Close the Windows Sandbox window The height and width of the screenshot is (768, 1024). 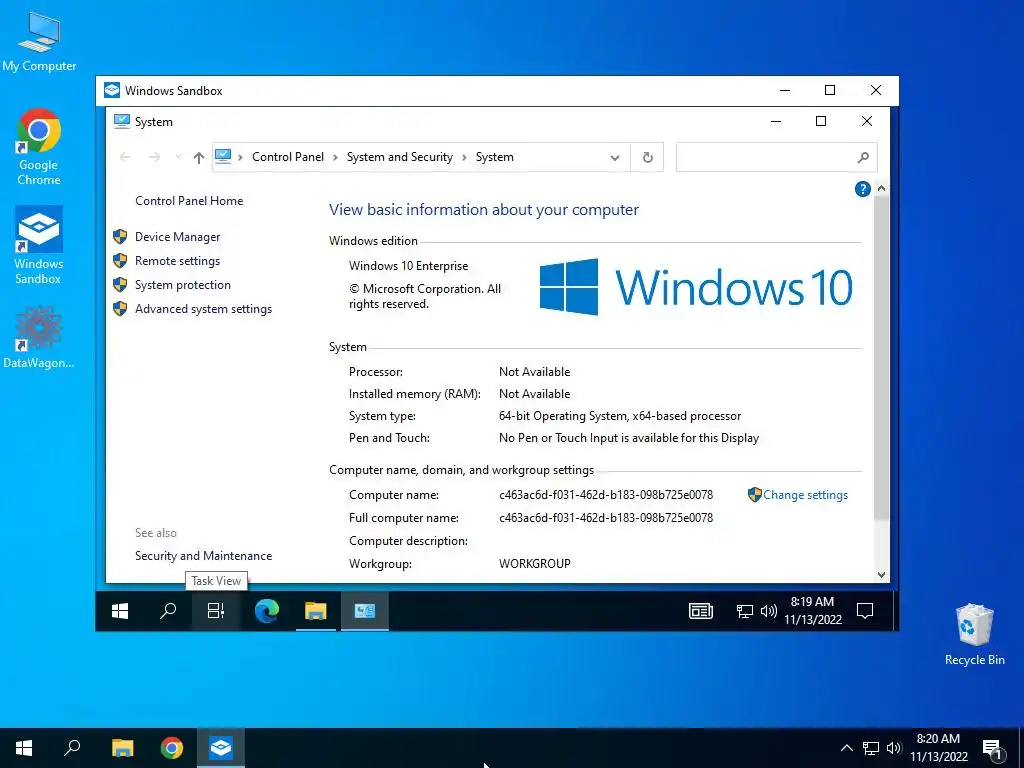876,90
